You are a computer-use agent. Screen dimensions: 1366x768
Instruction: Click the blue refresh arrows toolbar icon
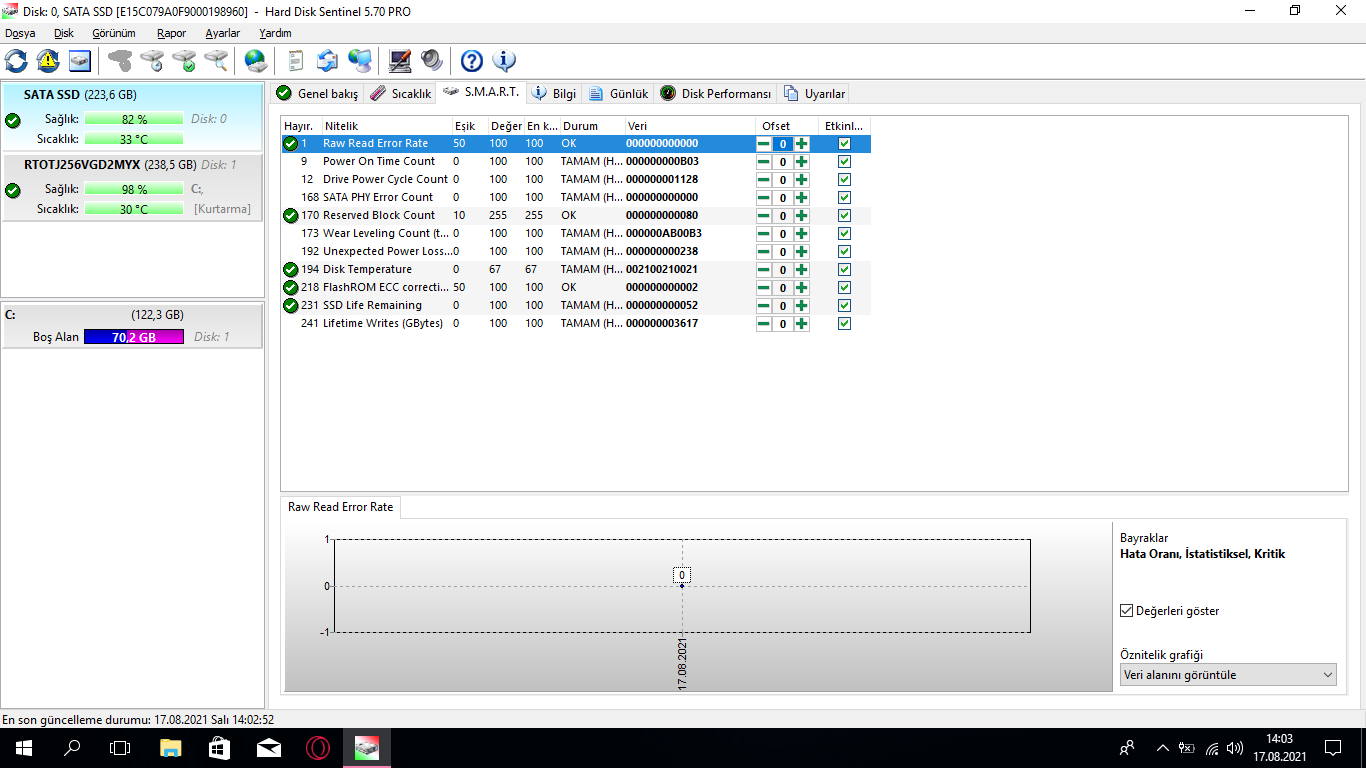tap(16, 61)
